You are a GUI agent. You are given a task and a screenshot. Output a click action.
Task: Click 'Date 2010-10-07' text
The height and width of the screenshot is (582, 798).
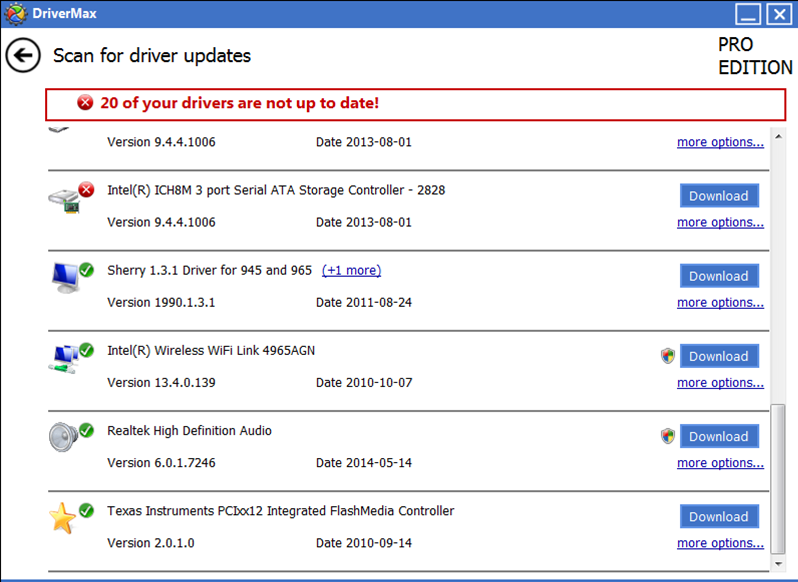[x=364, y=383]
